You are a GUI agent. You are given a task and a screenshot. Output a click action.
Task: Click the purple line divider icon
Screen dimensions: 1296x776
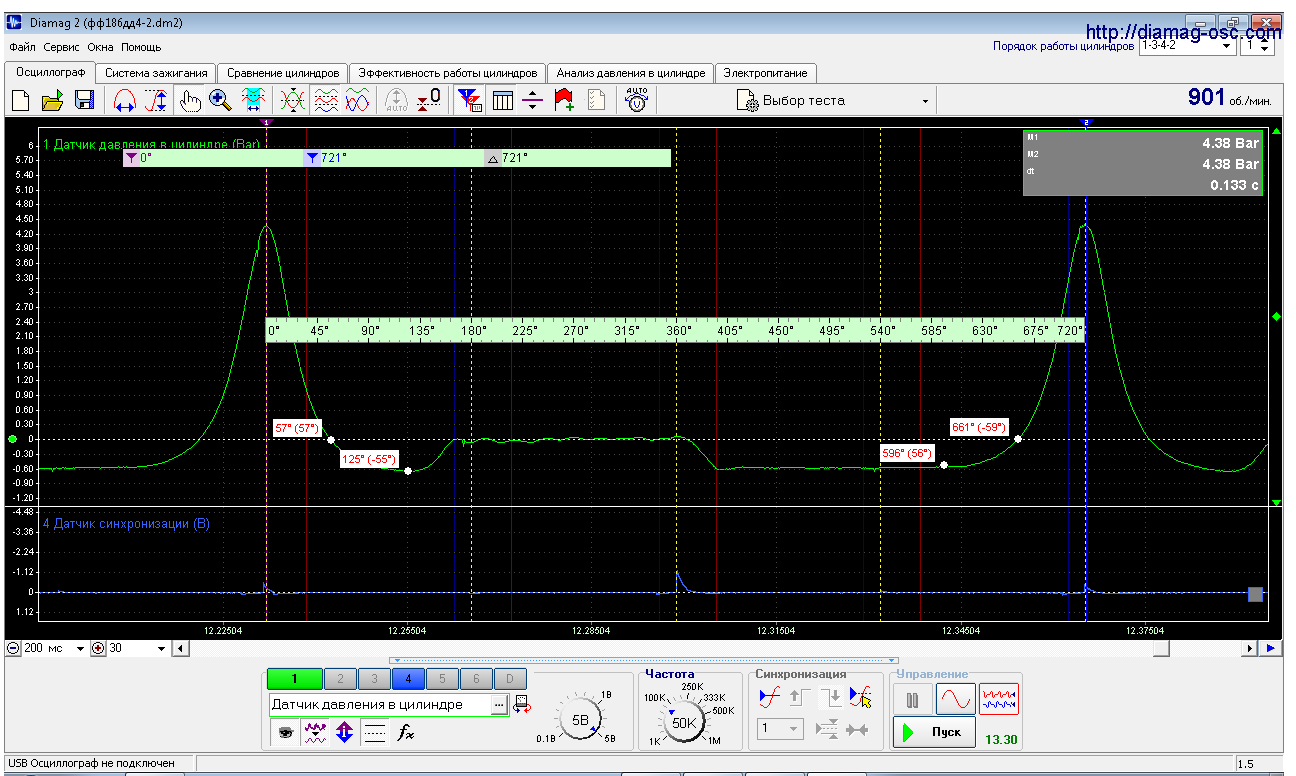click(x=533, y=100)
